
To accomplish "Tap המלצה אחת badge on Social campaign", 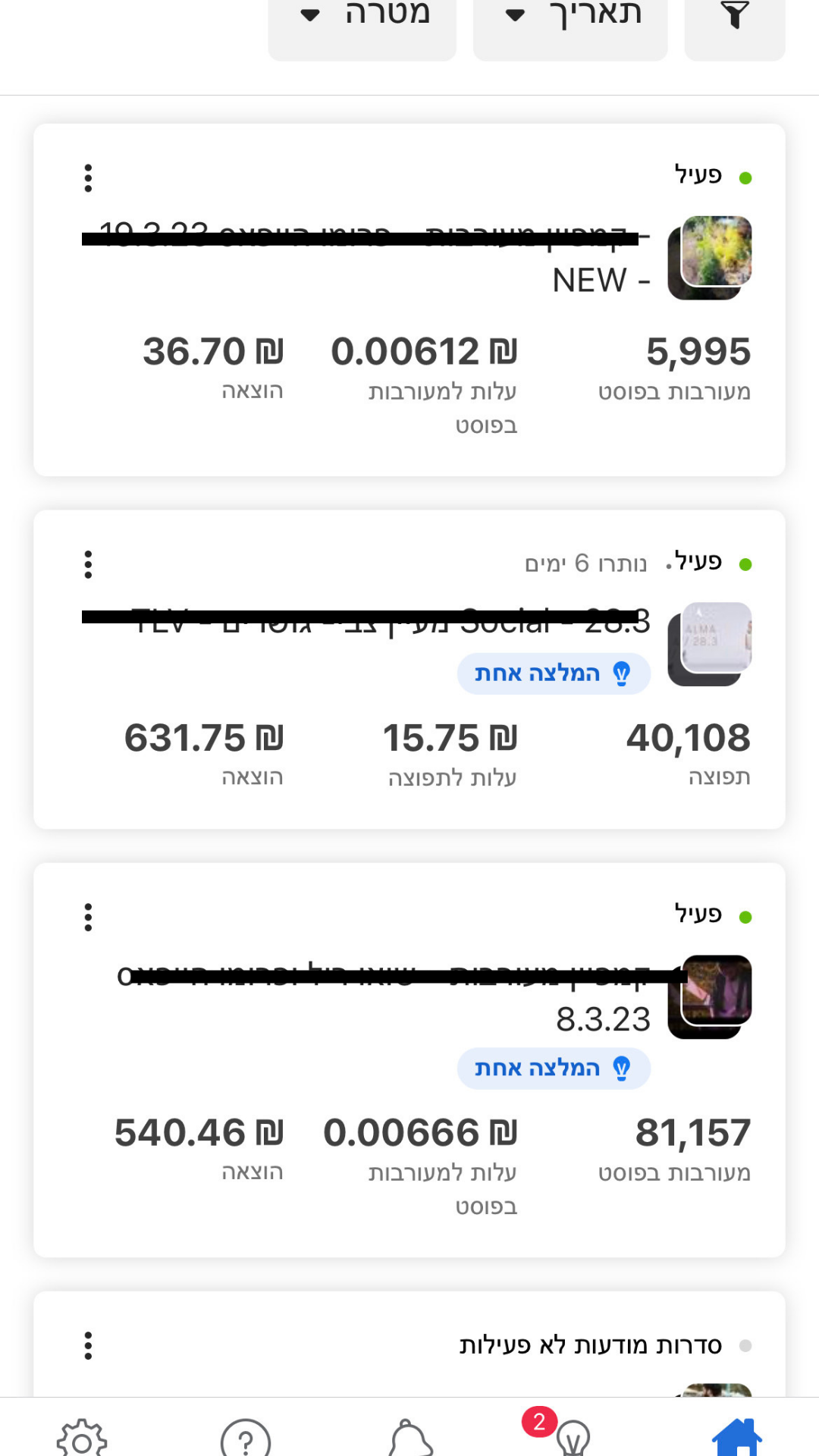I will [x=554, y=673].
